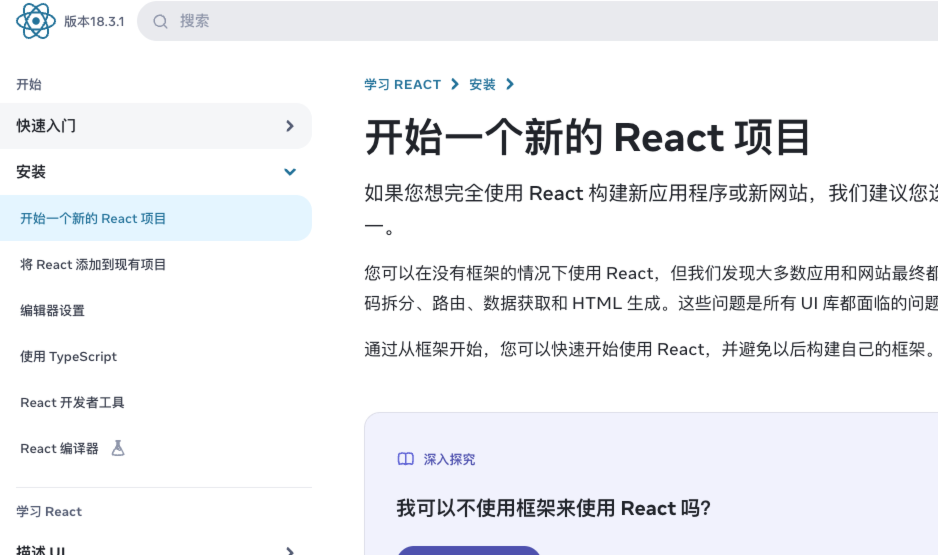Click paragraph starting 通过从框架开始
Image resolution: width=938 pixels, height=555 pixels.
point(651,349)
